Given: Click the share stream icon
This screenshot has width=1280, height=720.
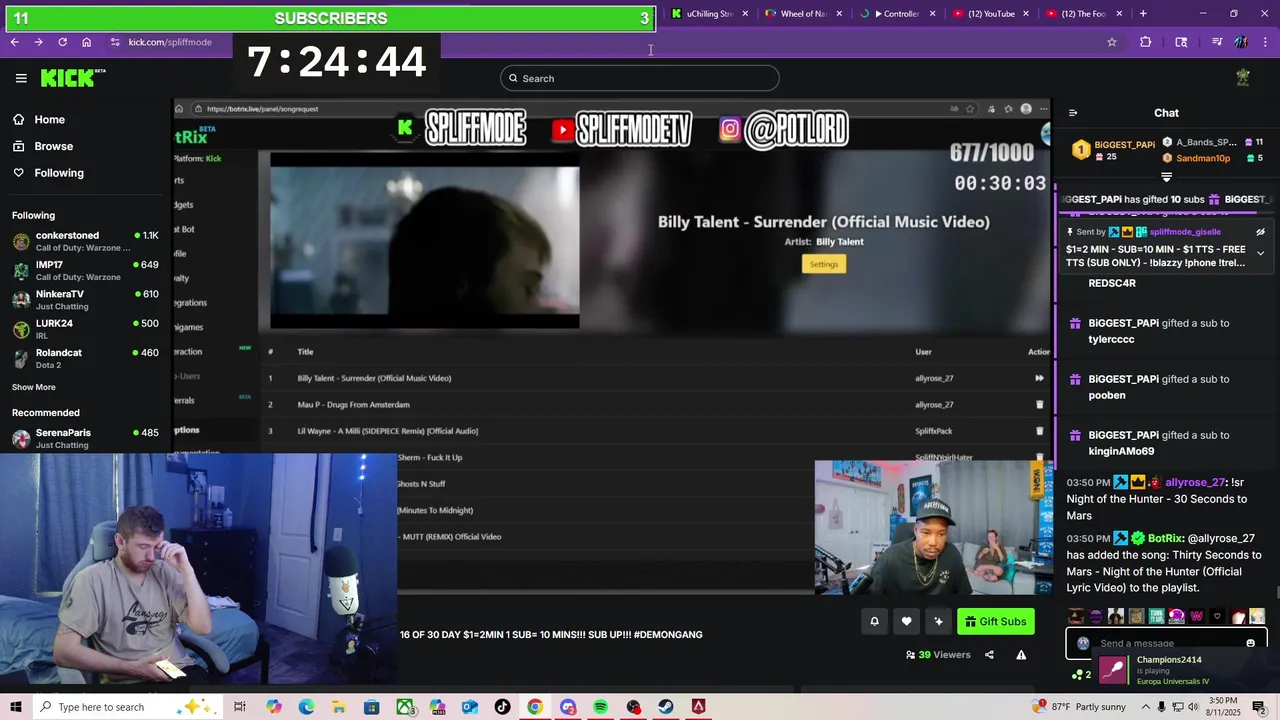Looking at the screenshot, I should (989, 655).
